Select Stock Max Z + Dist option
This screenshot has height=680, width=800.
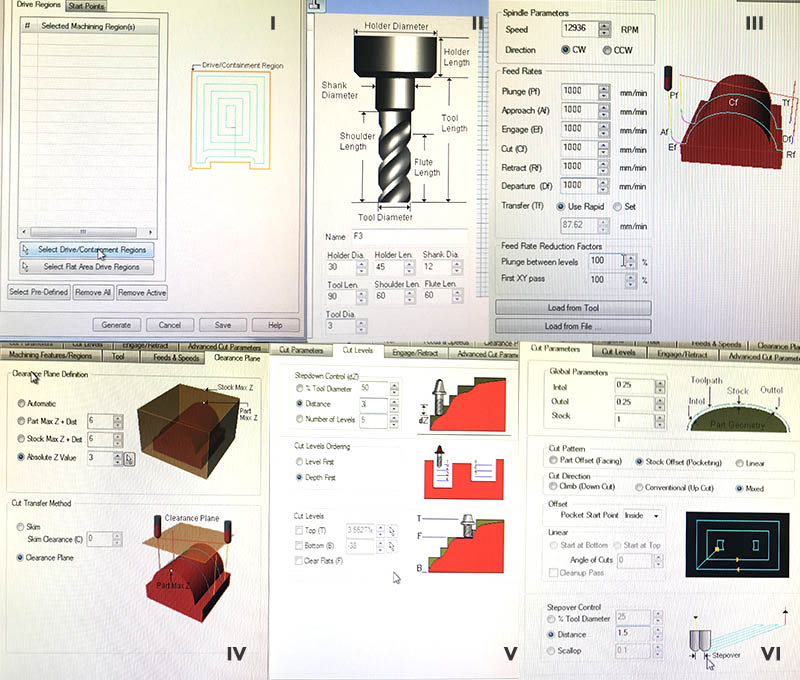pos(21,438)
